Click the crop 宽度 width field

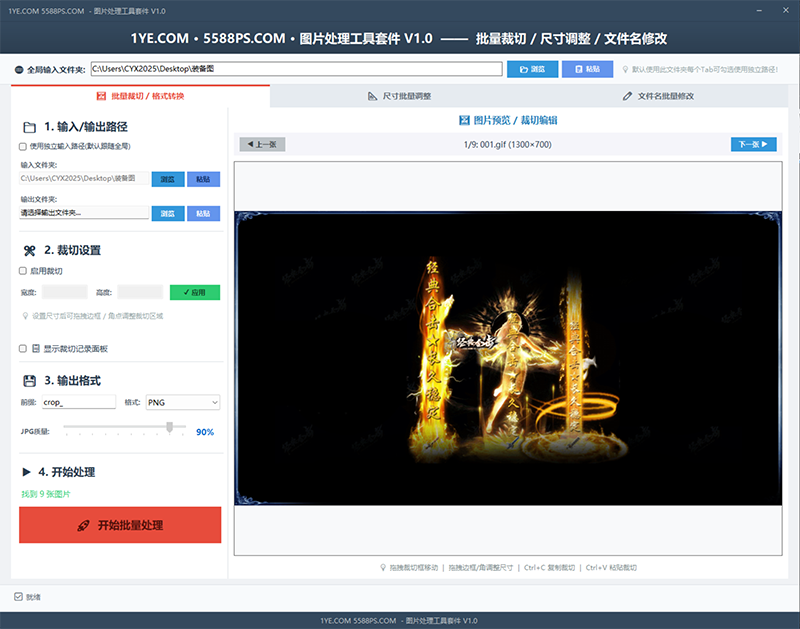(65, 292)
